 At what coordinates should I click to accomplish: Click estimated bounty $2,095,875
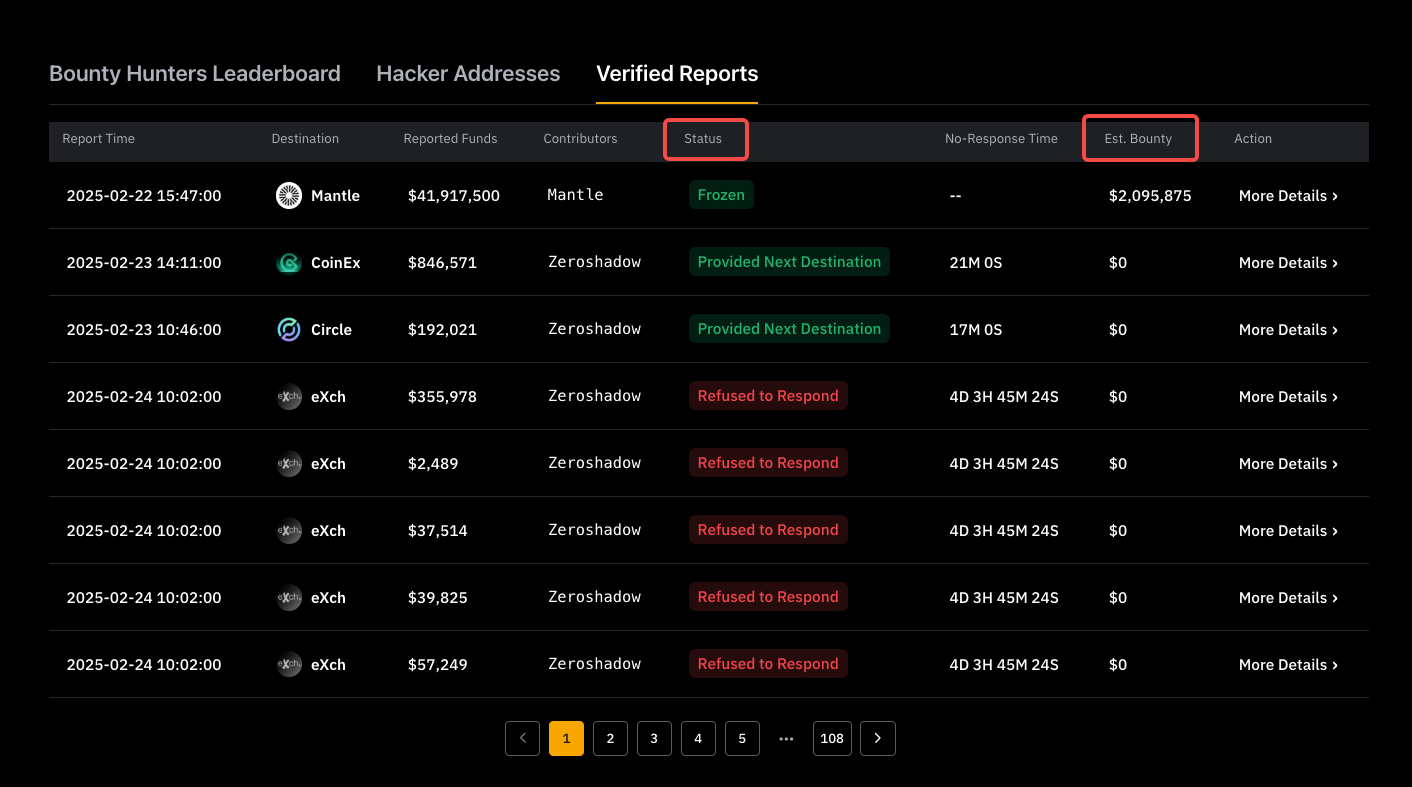1150,196
